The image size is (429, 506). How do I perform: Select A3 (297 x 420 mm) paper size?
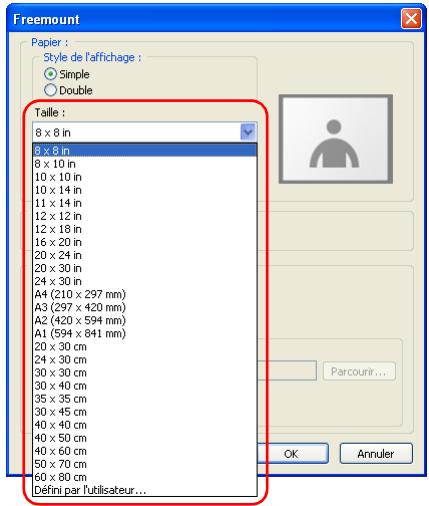[x=145, y=307]
